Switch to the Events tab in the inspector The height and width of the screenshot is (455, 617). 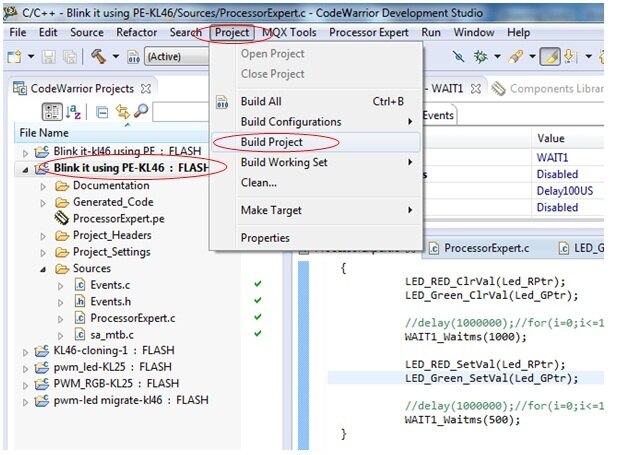[438, 115]
